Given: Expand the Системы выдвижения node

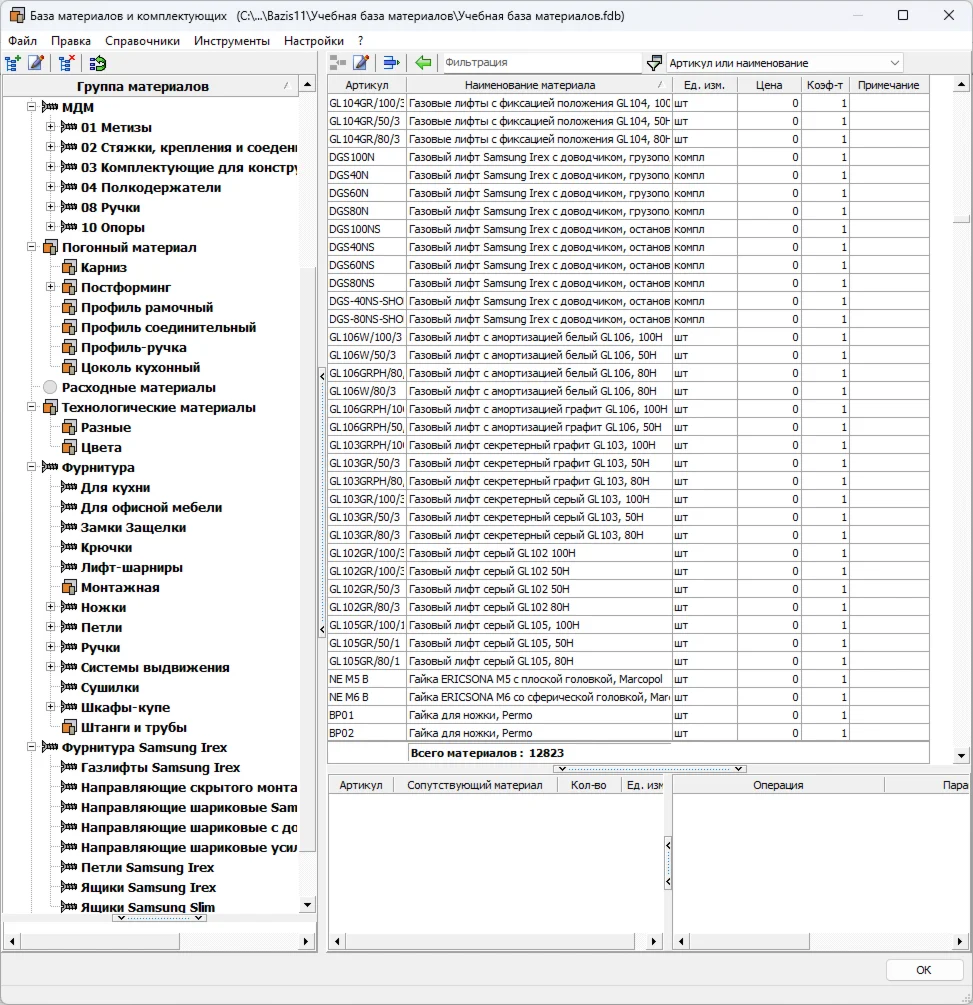Looking at the screenshot, I should [51, 667].
